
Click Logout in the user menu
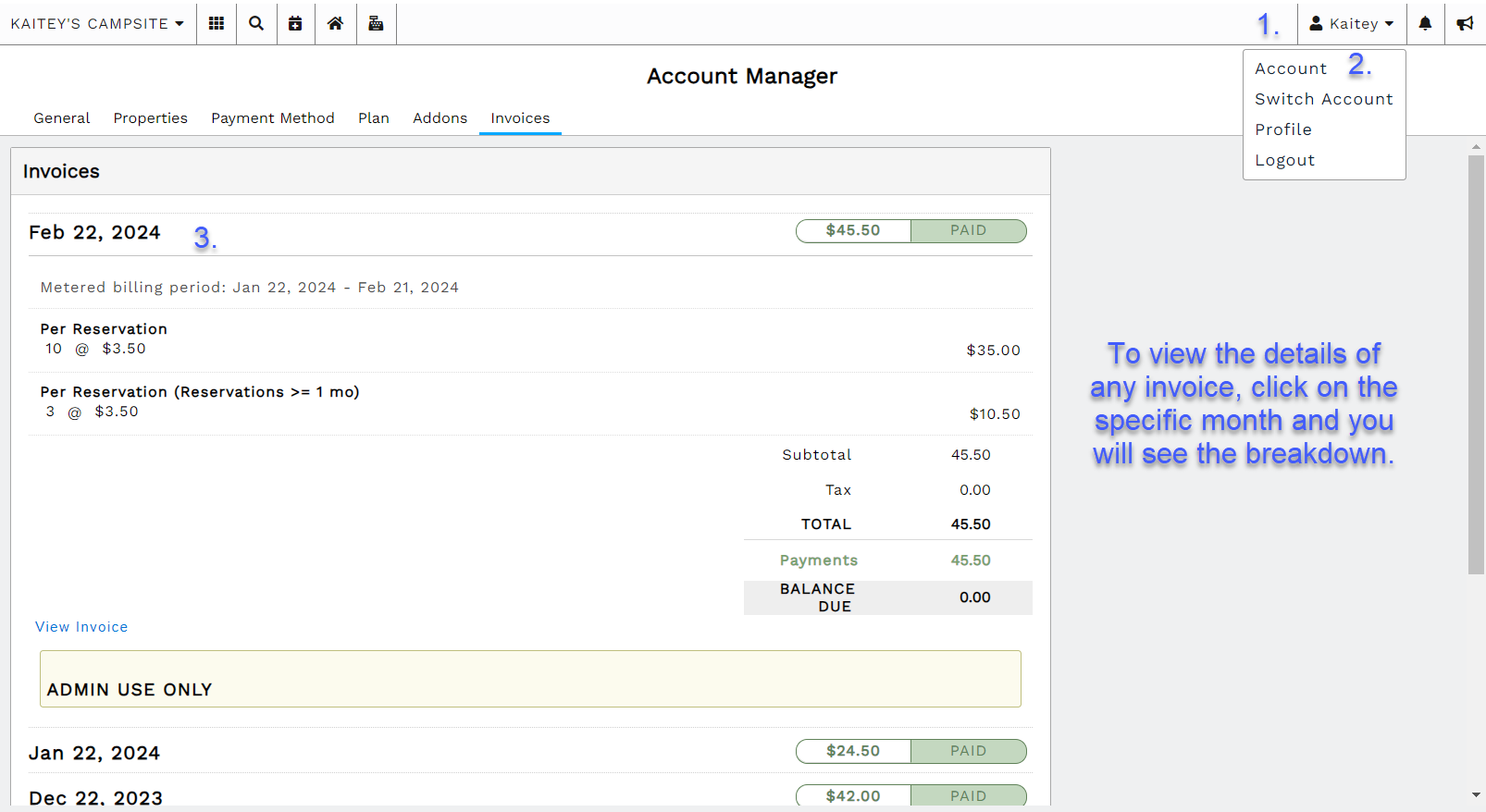tap(1284, 160)
